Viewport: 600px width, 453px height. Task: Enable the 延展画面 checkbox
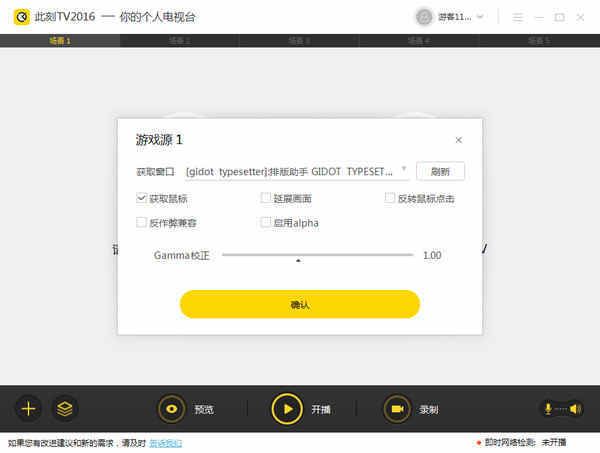pyautogui.click(x=265, y=198)
